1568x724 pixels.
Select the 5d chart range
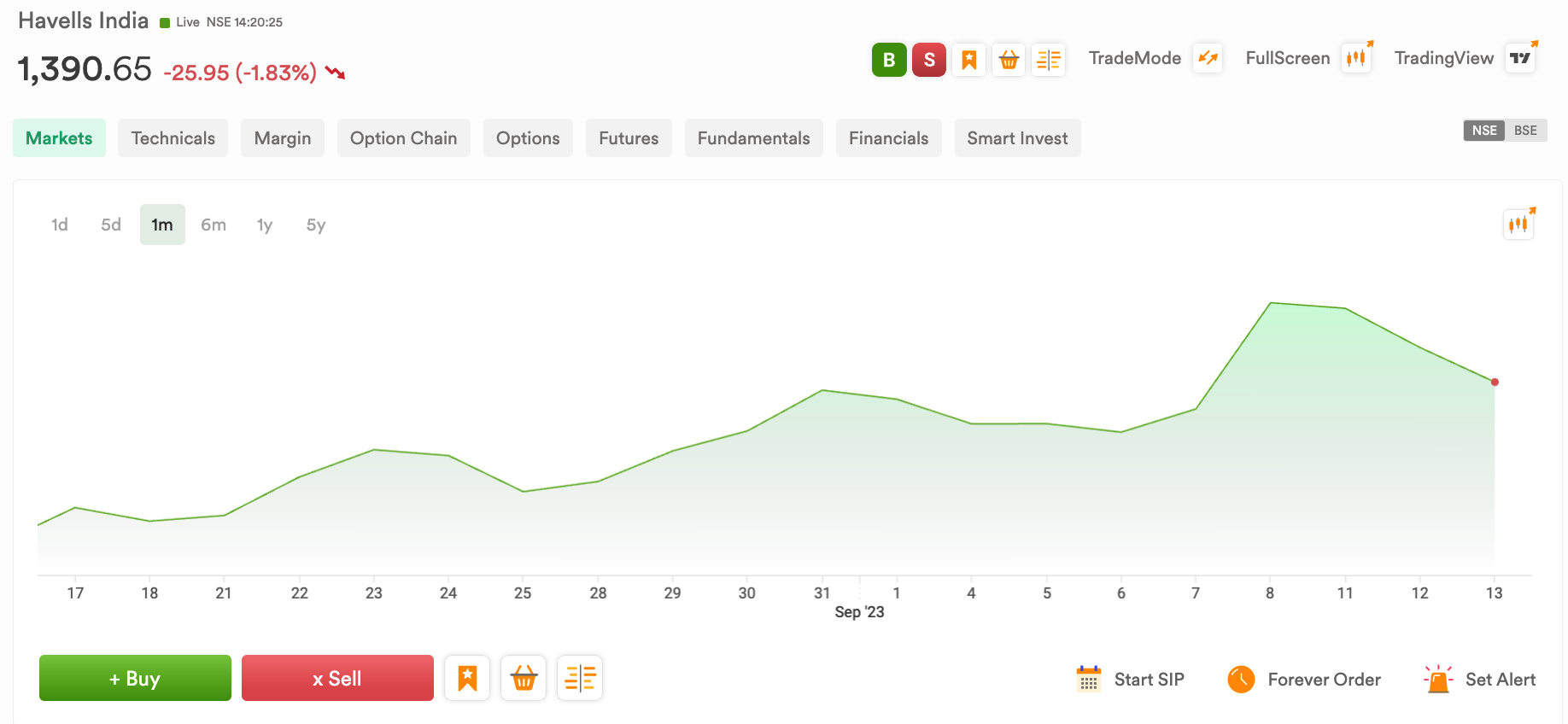click(111, 225)
